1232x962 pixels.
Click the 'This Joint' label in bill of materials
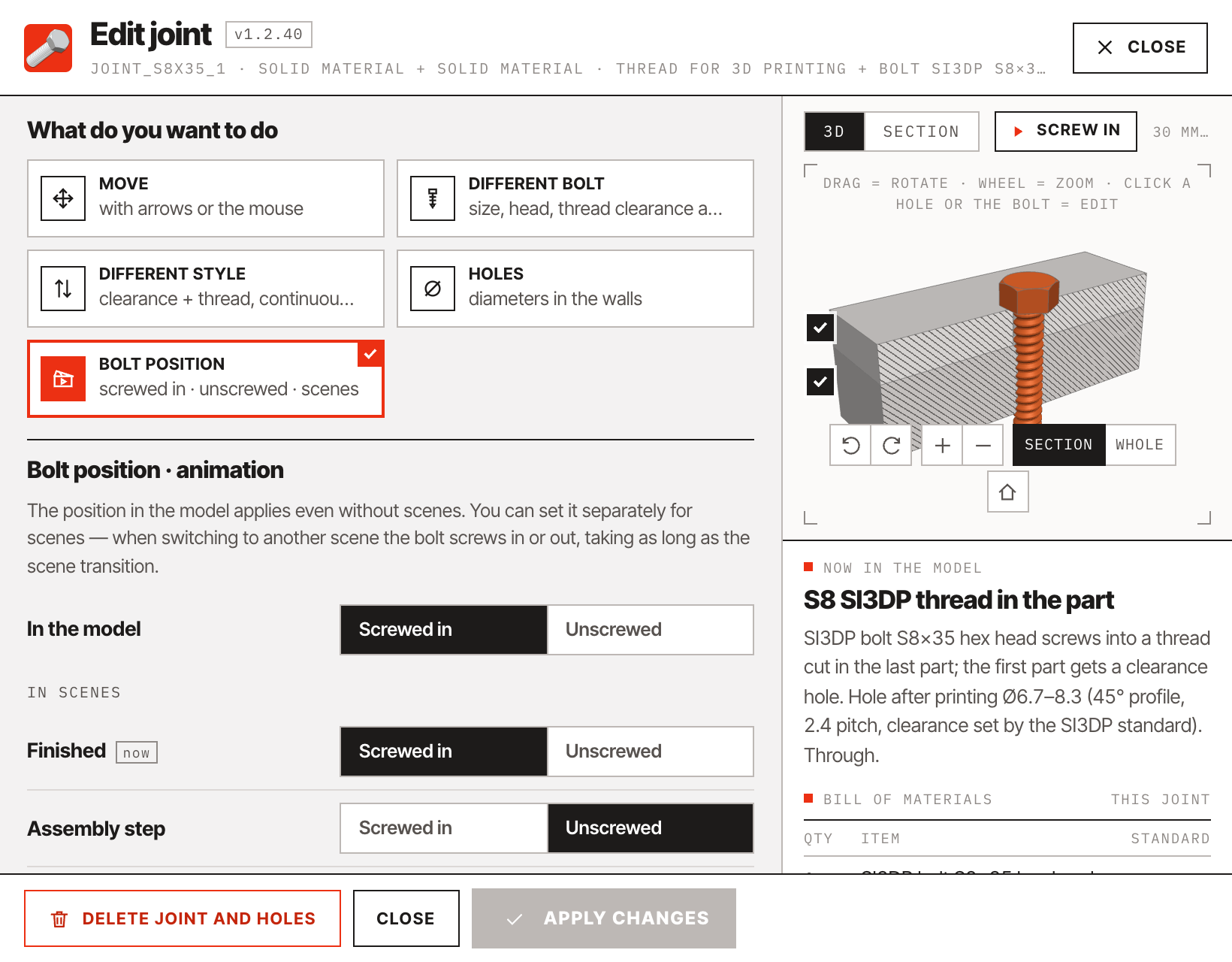point(1161,800)
